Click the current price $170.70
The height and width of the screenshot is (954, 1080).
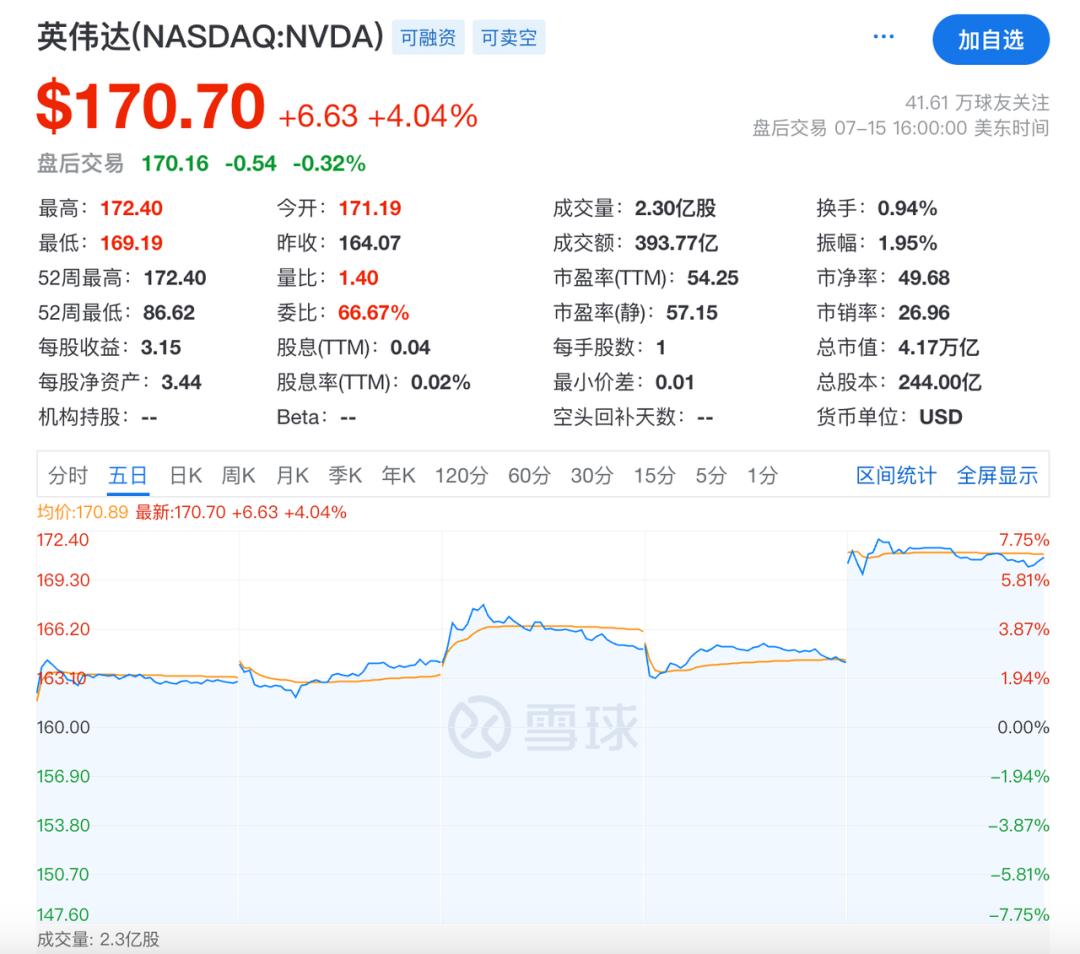[151, 107]
